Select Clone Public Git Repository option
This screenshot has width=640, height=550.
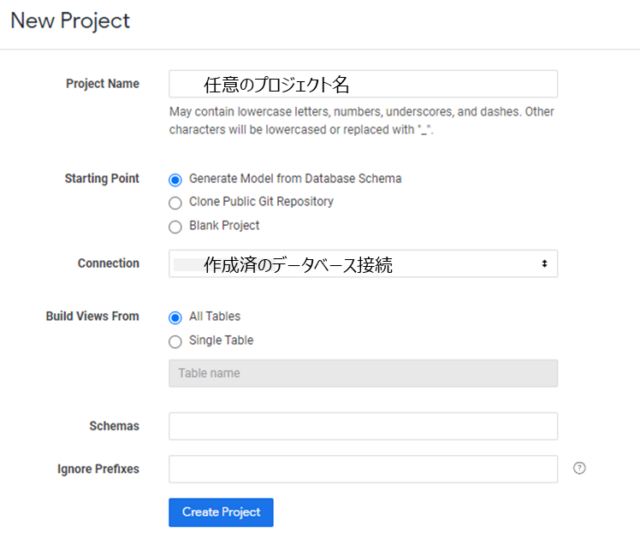pos(175,203)
